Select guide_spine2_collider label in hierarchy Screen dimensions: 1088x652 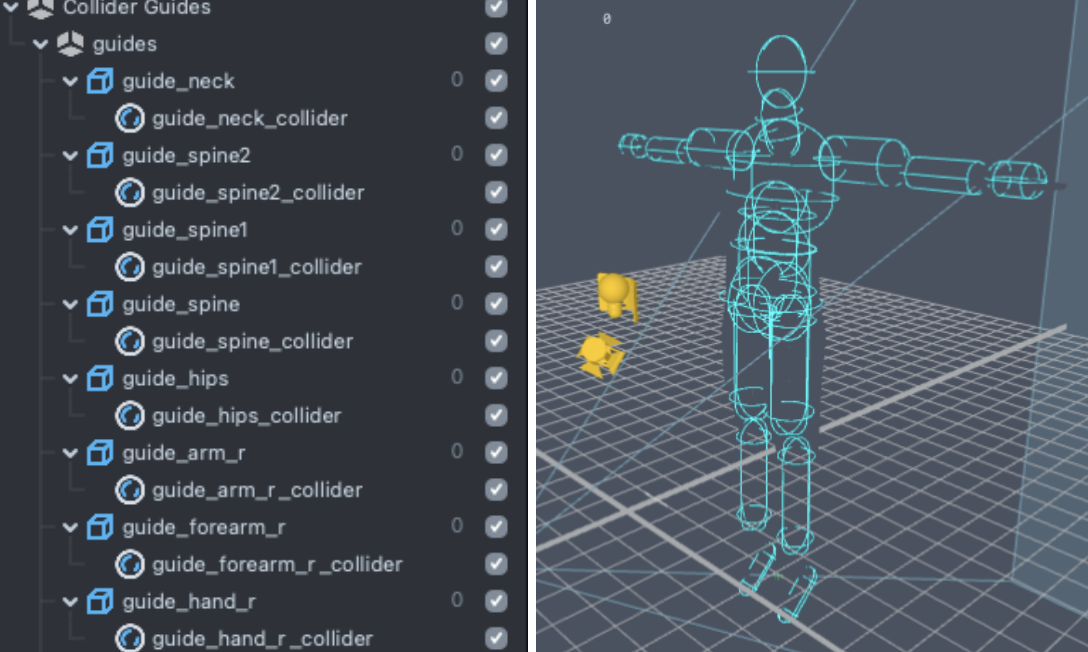(x=258, y=193)
